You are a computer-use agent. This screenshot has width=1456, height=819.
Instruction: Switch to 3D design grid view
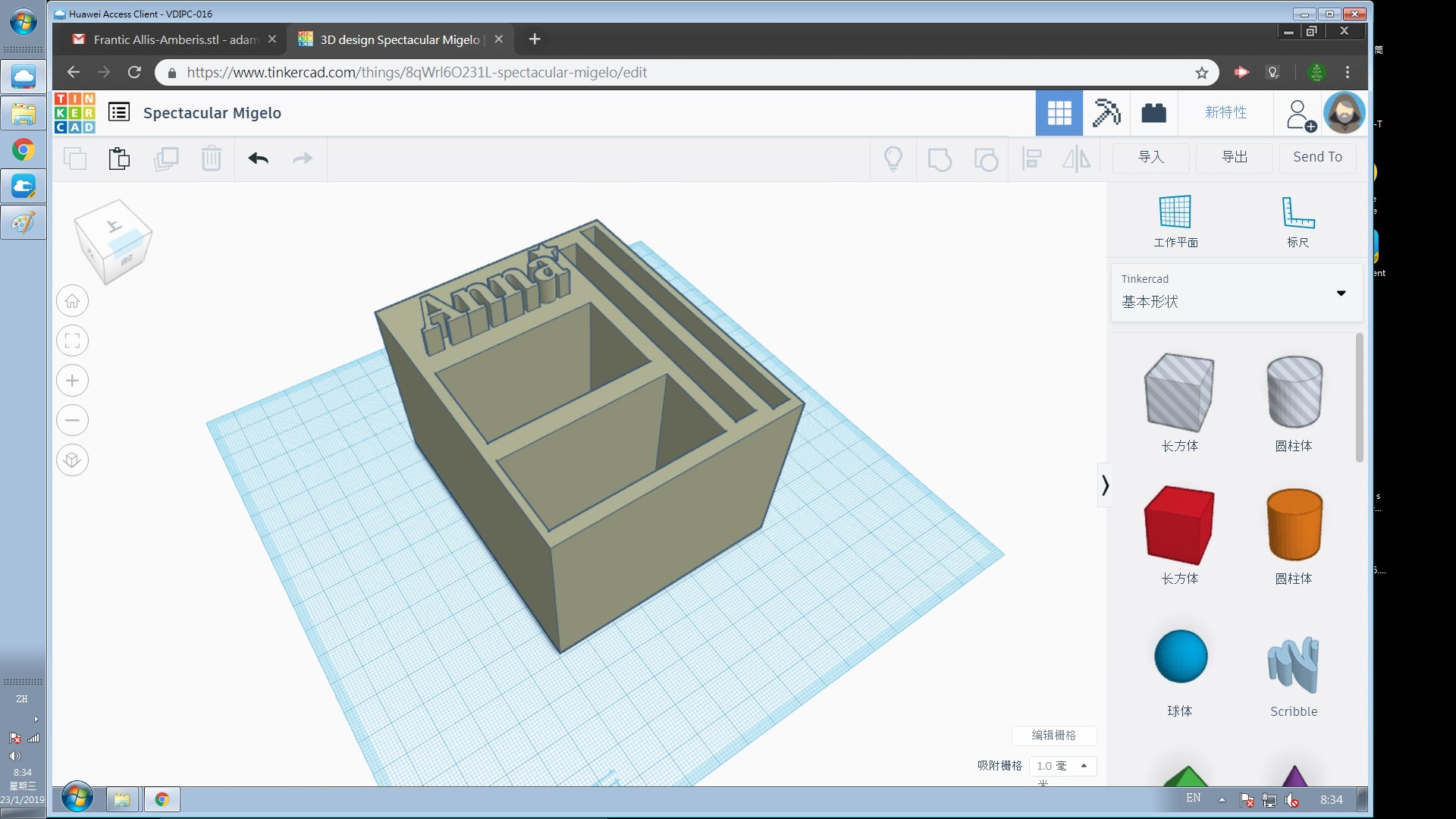(1059, 113)
